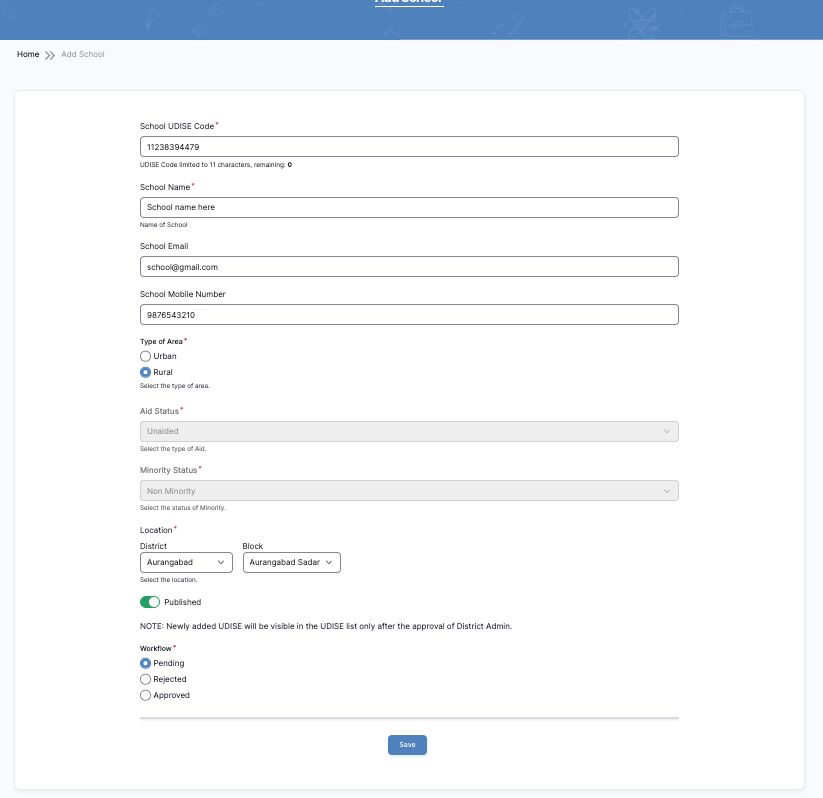
Task: Toggle the Published switch off
Action: (150, 602)
